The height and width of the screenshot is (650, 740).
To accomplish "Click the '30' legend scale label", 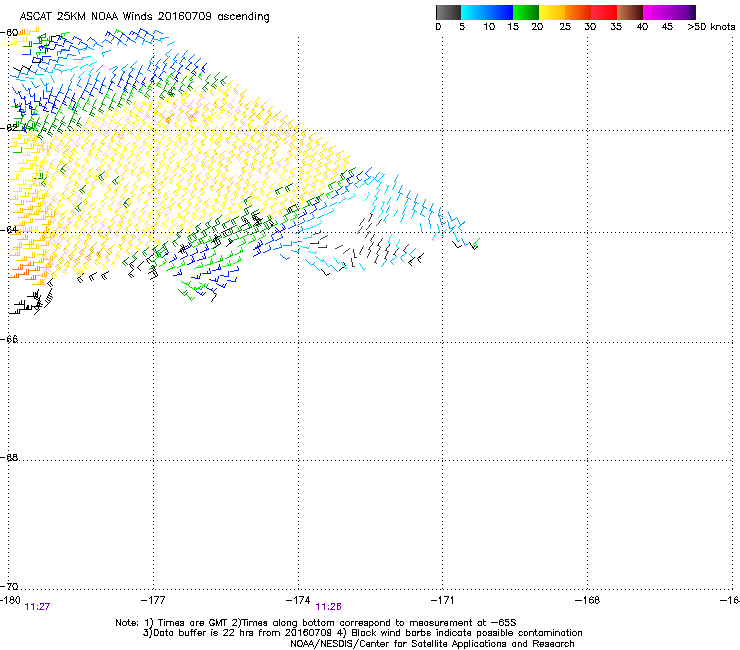I will [x=590, y=27].
